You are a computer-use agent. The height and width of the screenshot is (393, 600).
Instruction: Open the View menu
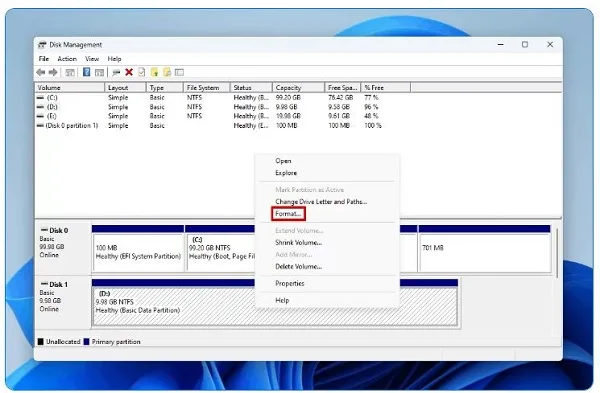point(92,59)
